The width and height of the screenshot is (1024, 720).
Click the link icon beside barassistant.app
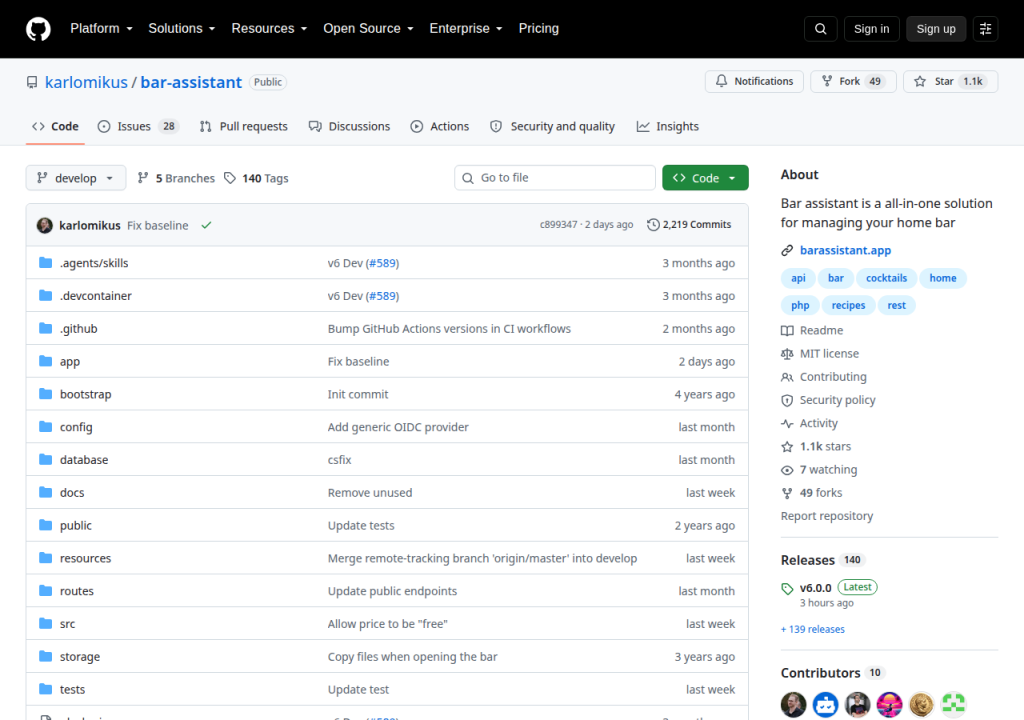787,250
